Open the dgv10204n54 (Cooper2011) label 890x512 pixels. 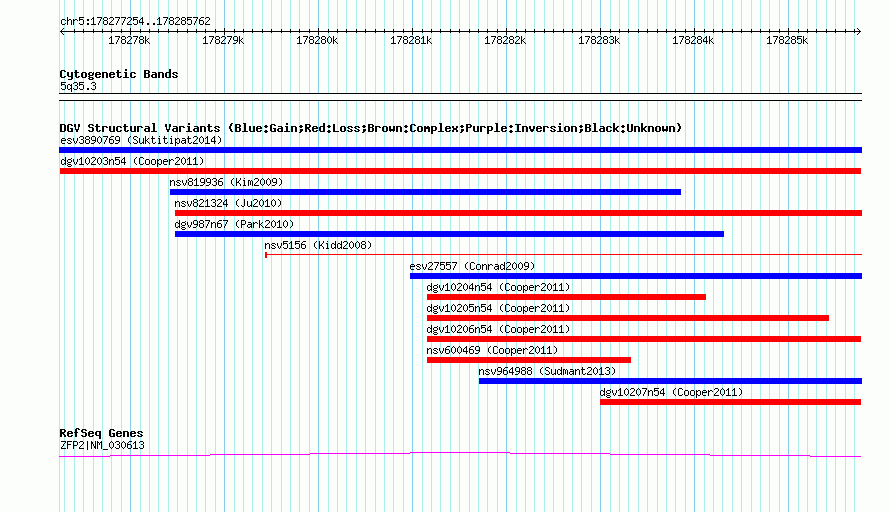pos(498,287)
